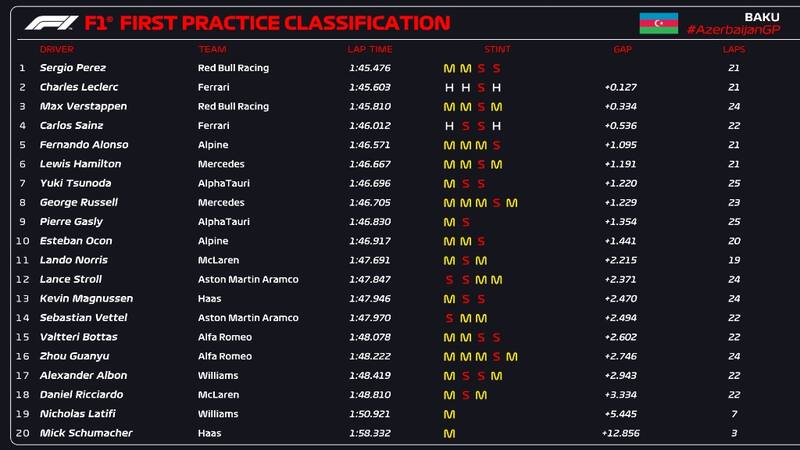800x450 pixels.
Task: Click the last soft tyre in Sergio Perez's stint
Action: pyautogui.click(x=496, y=68)
